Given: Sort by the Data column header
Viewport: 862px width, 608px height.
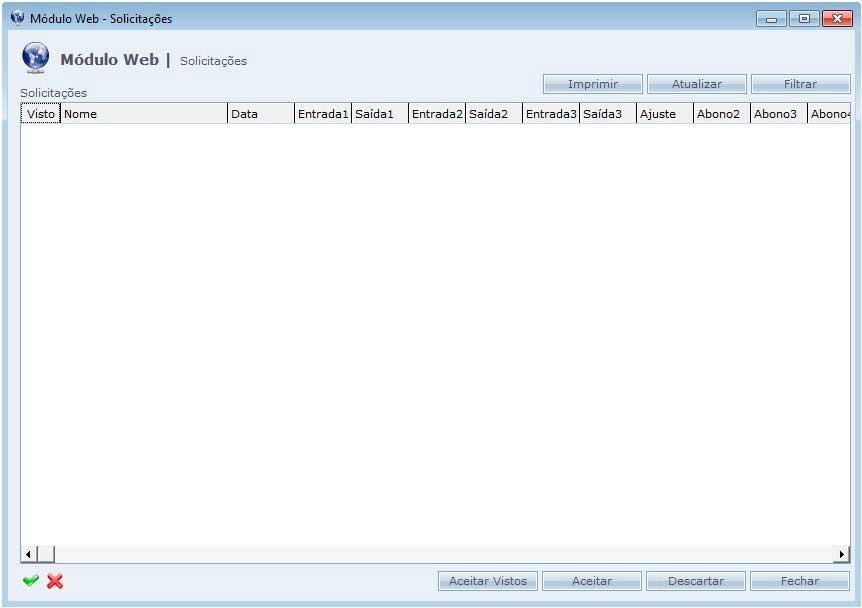Looking at the screenshot, I should click(260, 114).
